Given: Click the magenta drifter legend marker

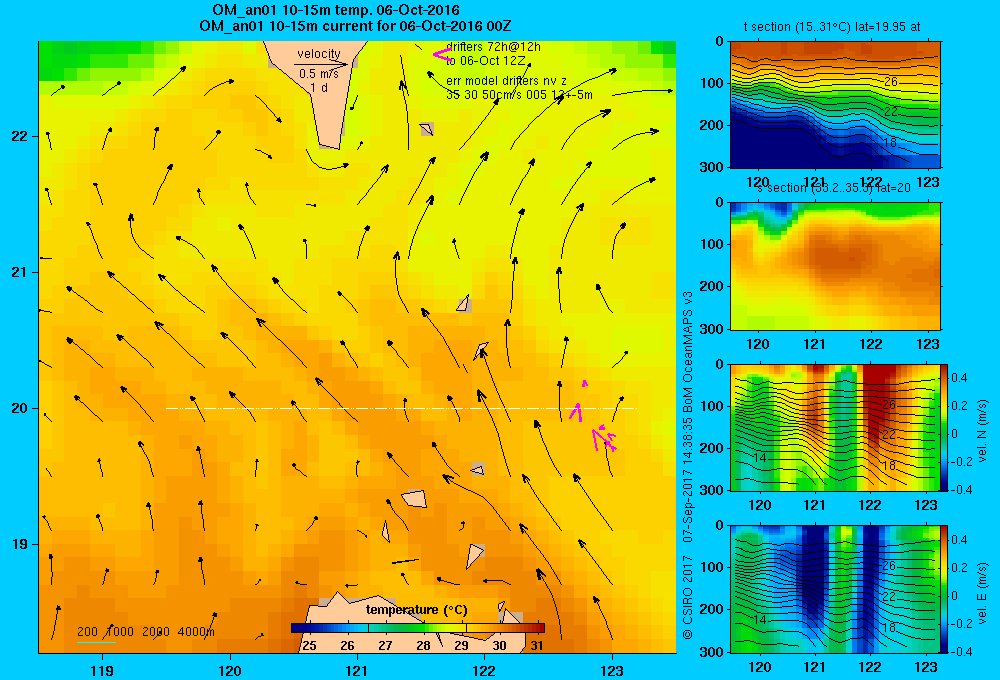Looking at the screenshot, I should click(x=442, y=54).
